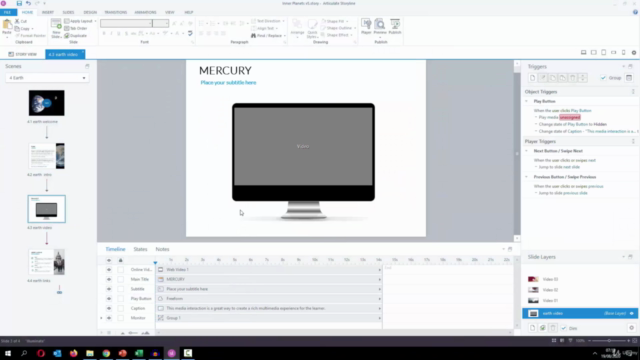The image size is (640, 360).
Task: Click the 'Hidden' state link in trigger
Action: coord(600,124)
